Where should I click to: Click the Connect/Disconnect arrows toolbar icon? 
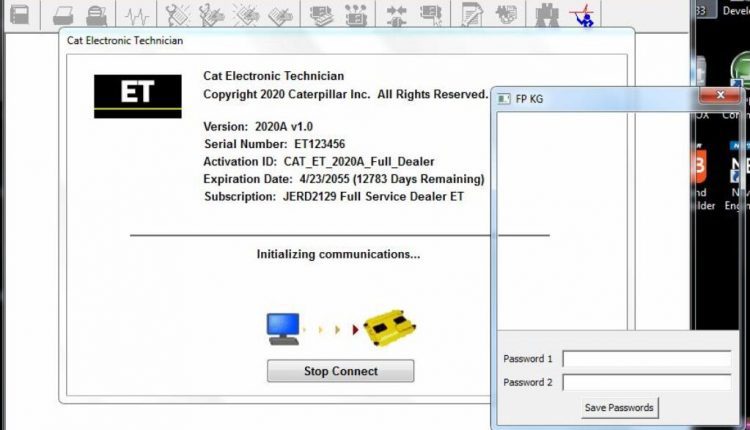tap(397, 15)
